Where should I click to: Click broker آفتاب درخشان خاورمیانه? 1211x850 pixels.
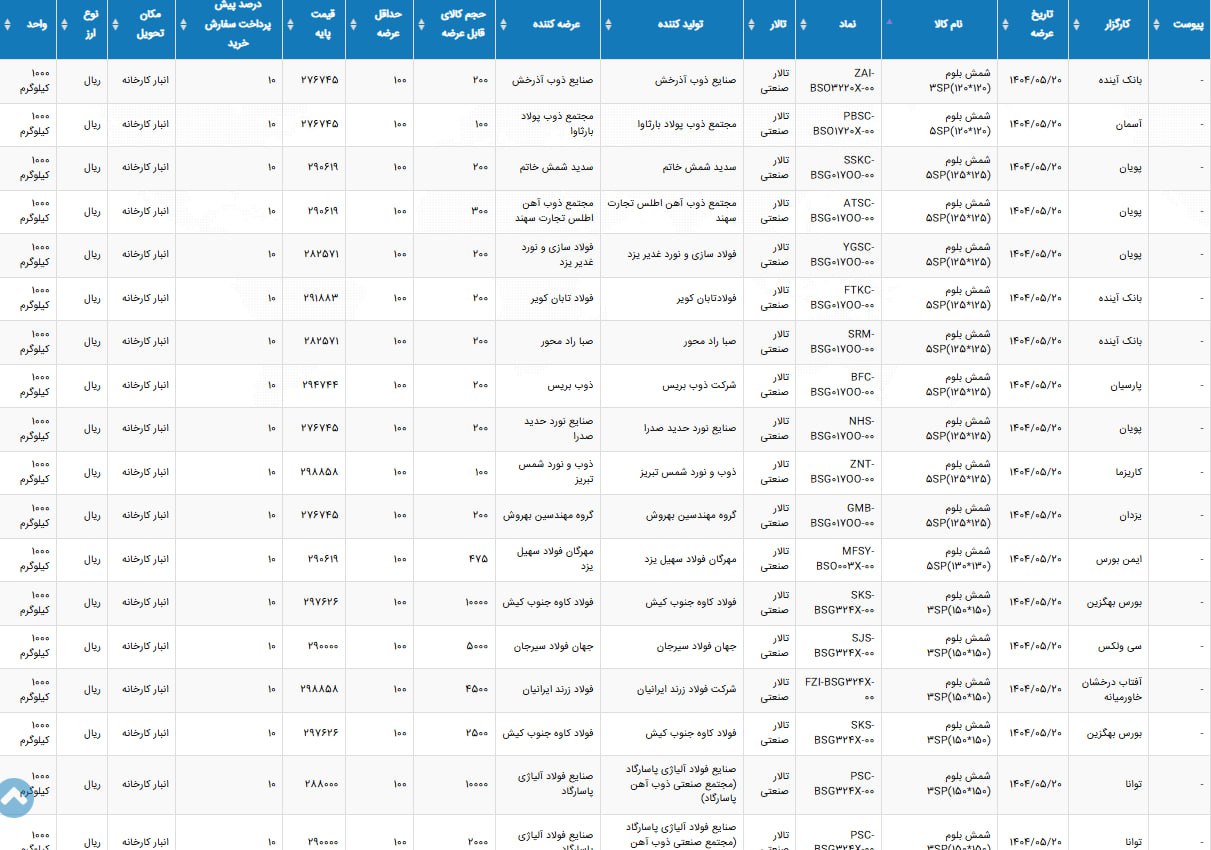point(1112,690)
